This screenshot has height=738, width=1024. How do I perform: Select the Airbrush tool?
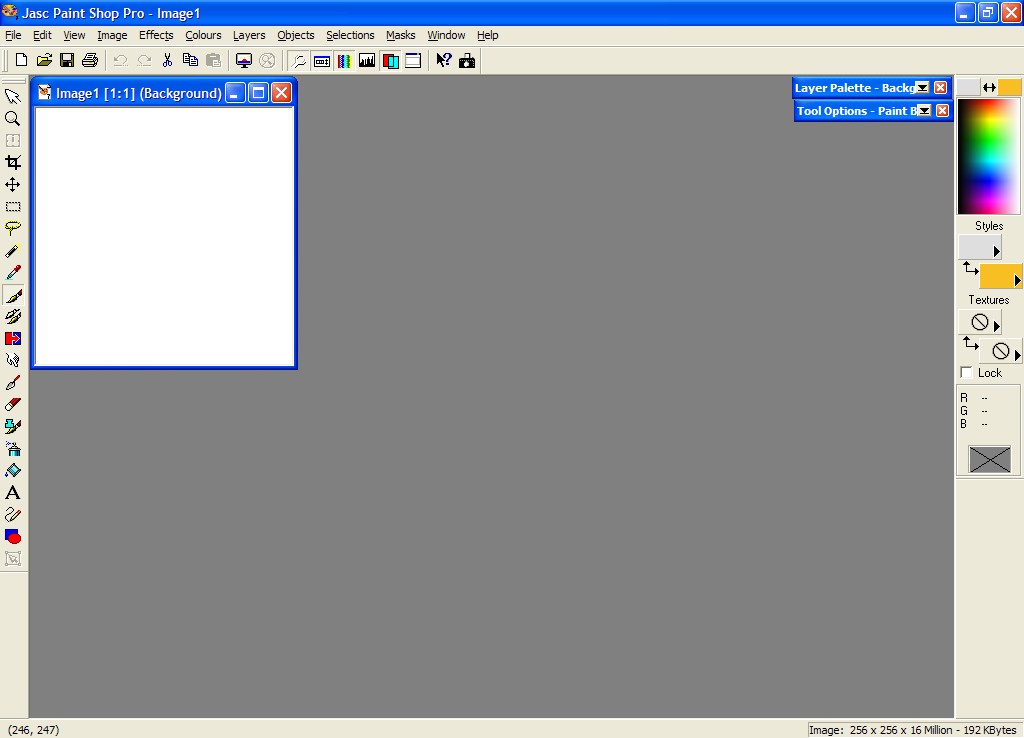[12, 449]
